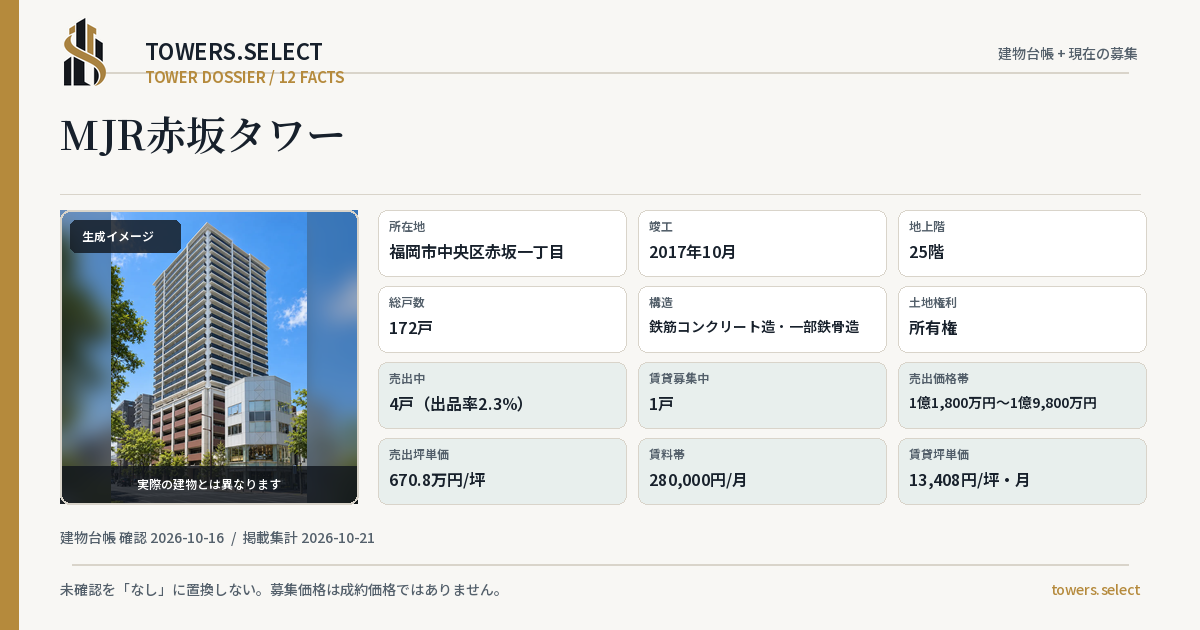Click the 4戸（出品率2.3%）for-sale value

point(457,404)
